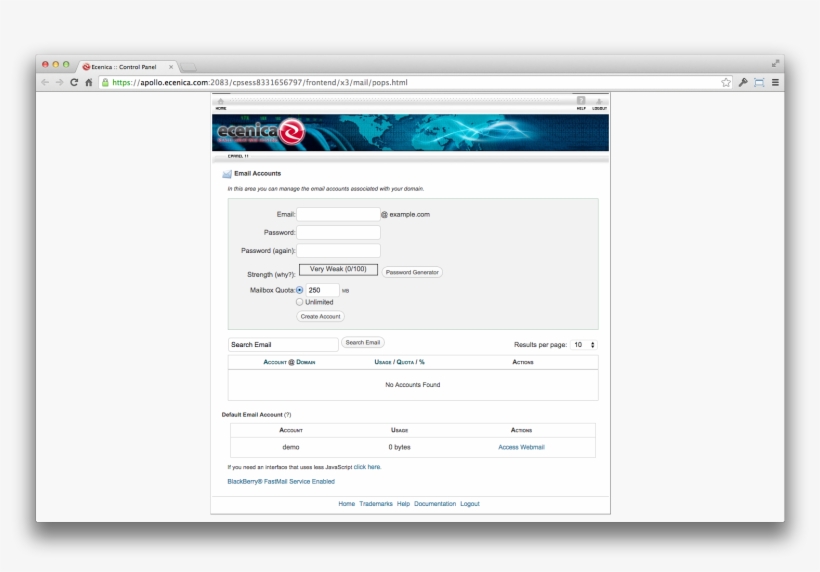Image resolution: width=820 pixels, height=572 pixels.
Task: Sort by the Domain column header
Action: tap(305, 362)
